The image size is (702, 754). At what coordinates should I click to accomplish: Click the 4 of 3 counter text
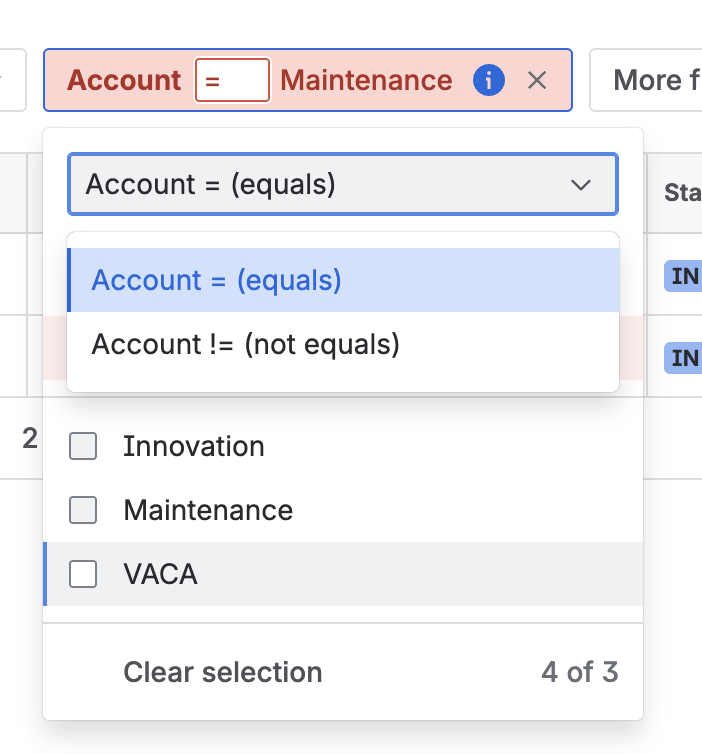point(579,672)
